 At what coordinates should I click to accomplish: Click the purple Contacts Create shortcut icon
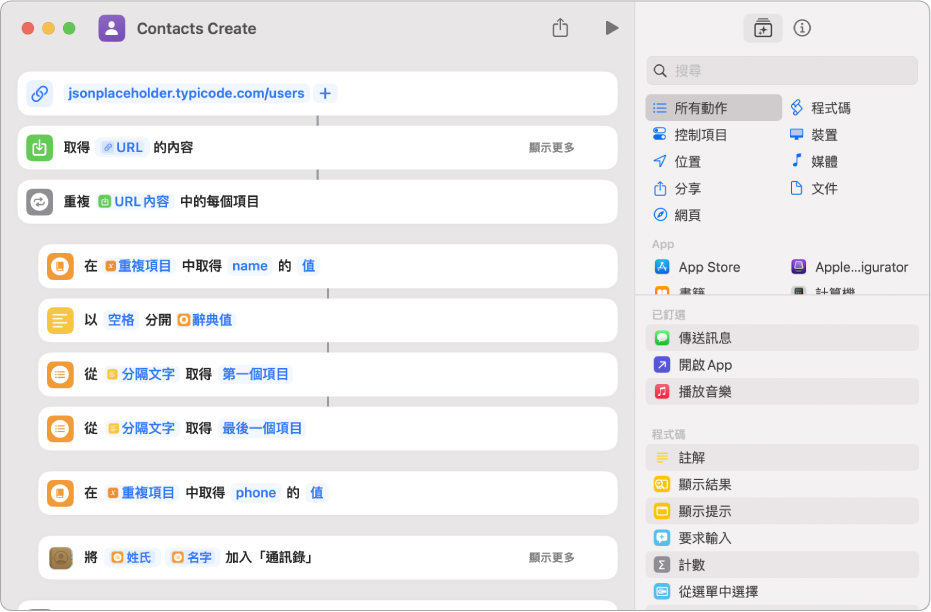[112, 28]
